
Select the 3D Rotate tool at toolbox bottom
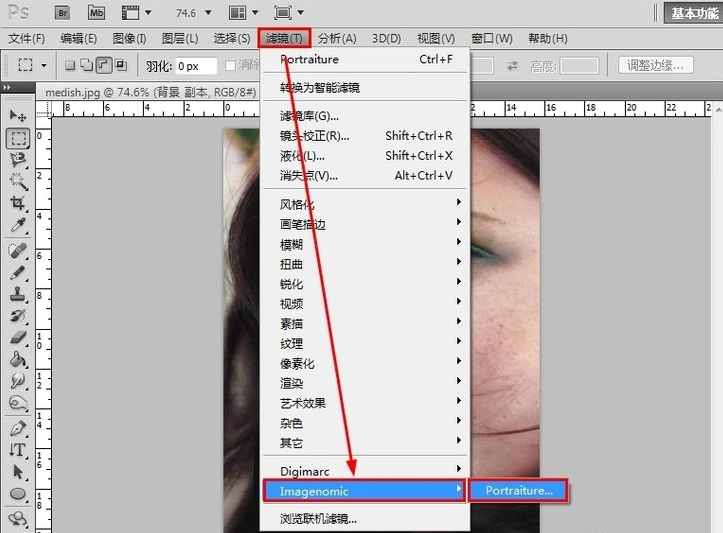(x=18, y=519)
